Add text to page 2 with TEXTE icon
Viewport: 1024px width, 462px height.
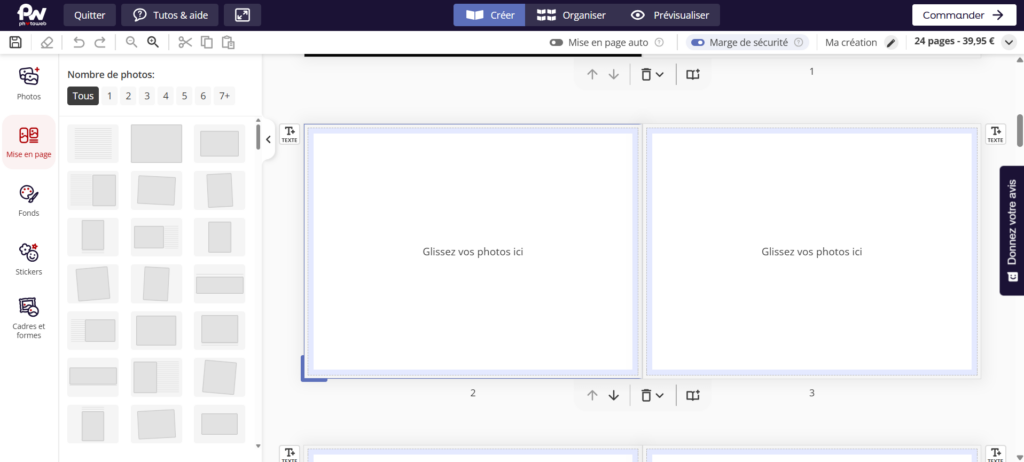coord(289,134)
